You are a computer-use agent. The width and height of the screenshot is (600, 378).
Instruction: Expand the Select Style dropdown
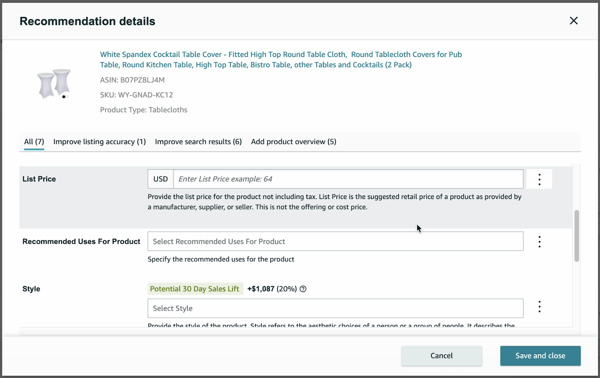[x=336, y=308]
